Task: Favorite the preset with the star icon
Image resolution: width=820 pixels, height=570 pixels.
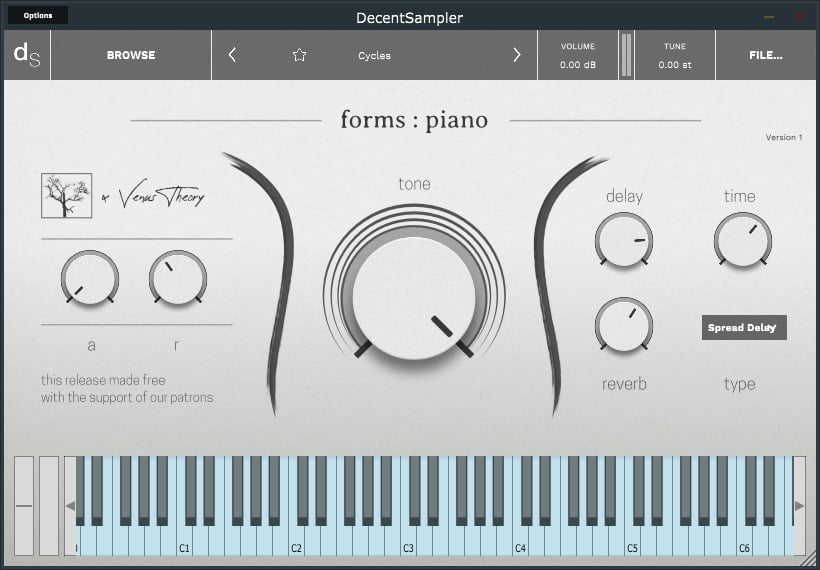Action: 299,56
